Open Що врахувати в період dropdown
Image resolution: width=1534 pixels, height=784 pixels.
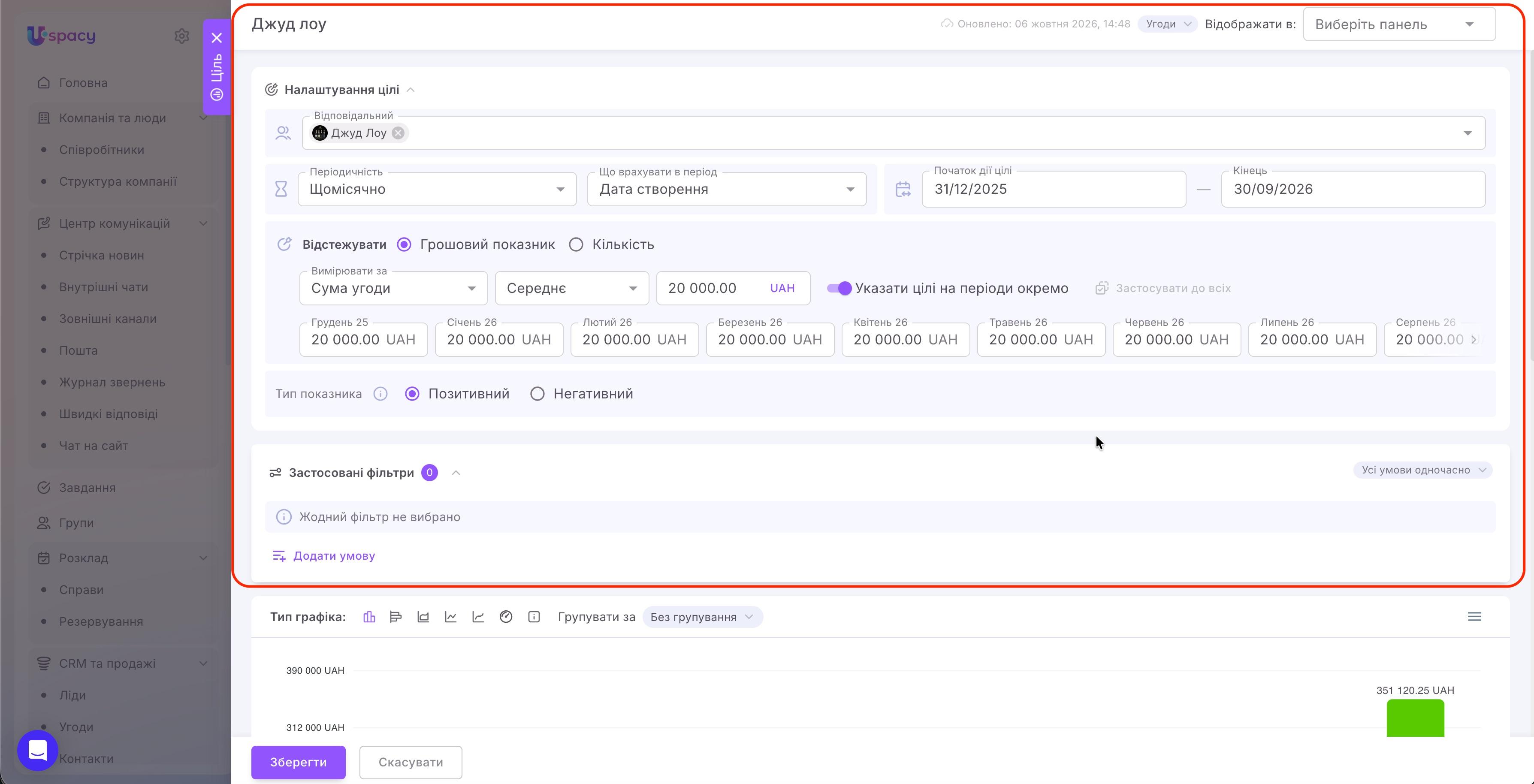[727, 189]
